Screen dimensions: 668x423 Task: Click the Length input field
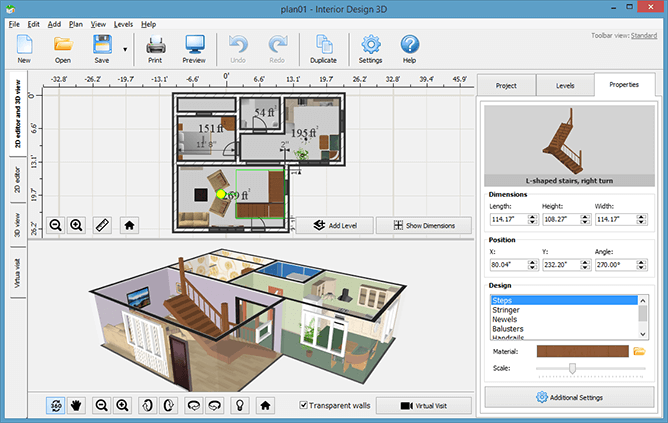tap(509, 219)
